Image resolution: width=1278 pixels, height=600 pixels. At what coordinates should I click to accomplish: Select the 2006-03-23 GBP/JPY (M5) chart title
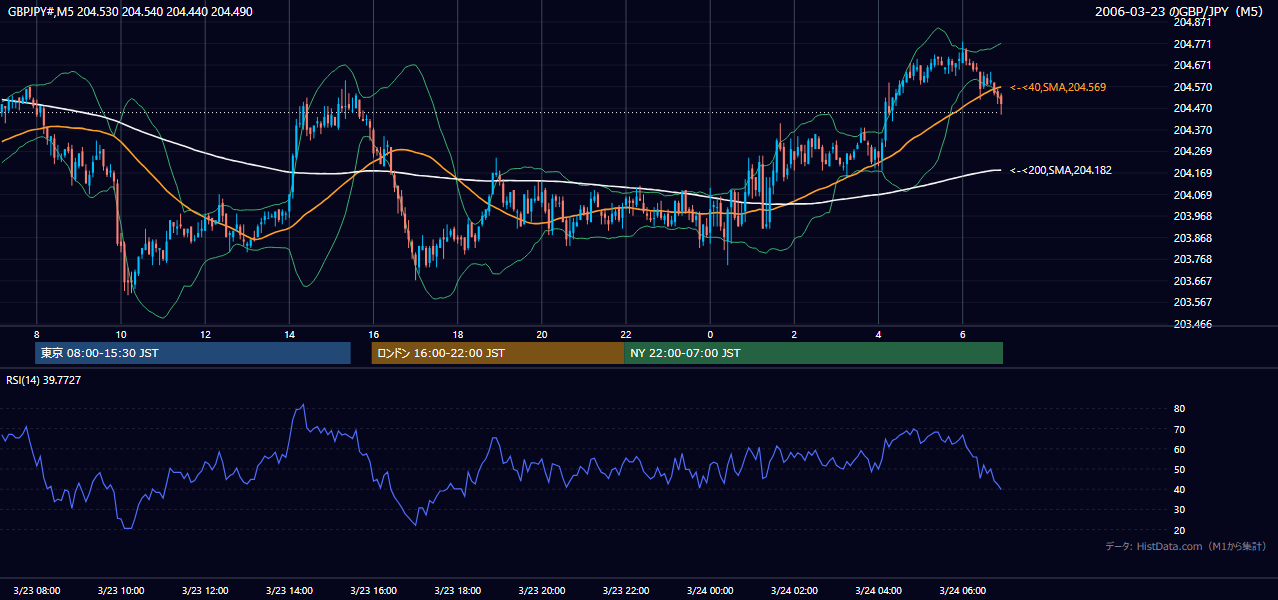point(1180,11)
